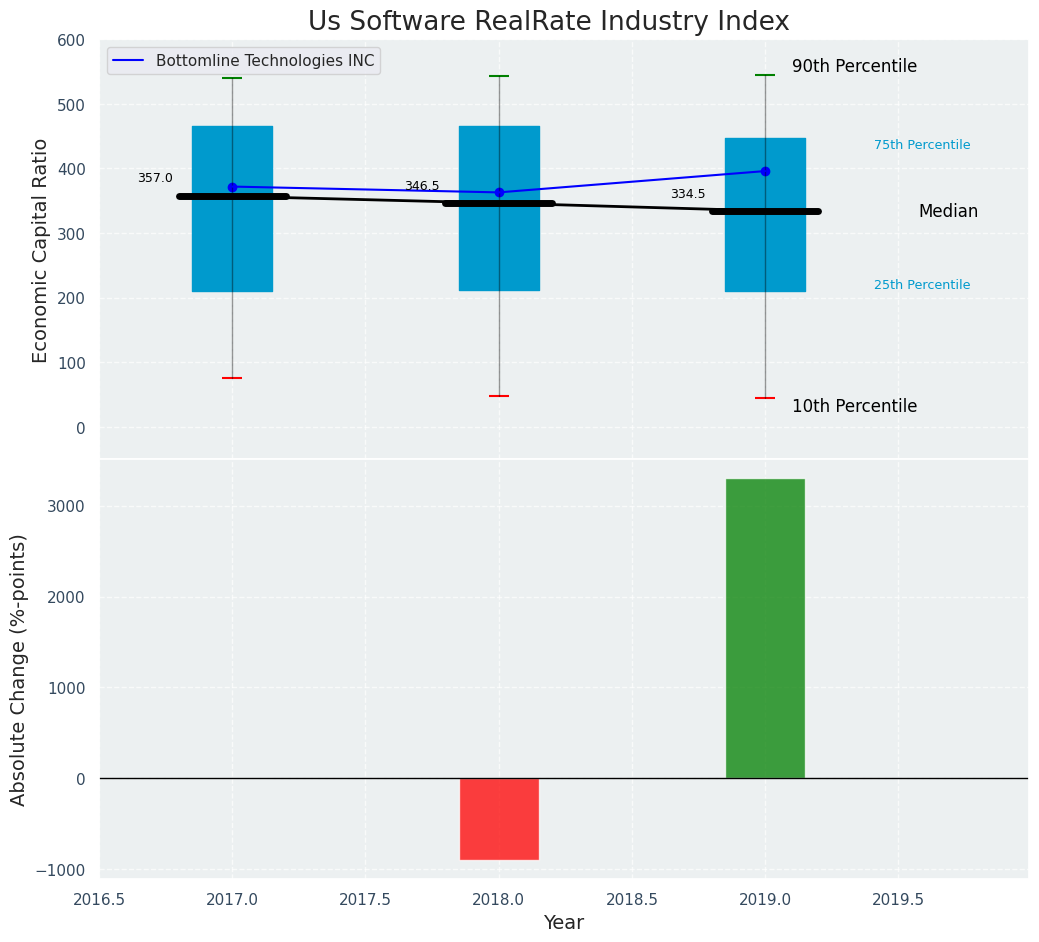Click the 346.5 median value label
The width and height of the screenshot is (1039, 942).
coord(421,186)
